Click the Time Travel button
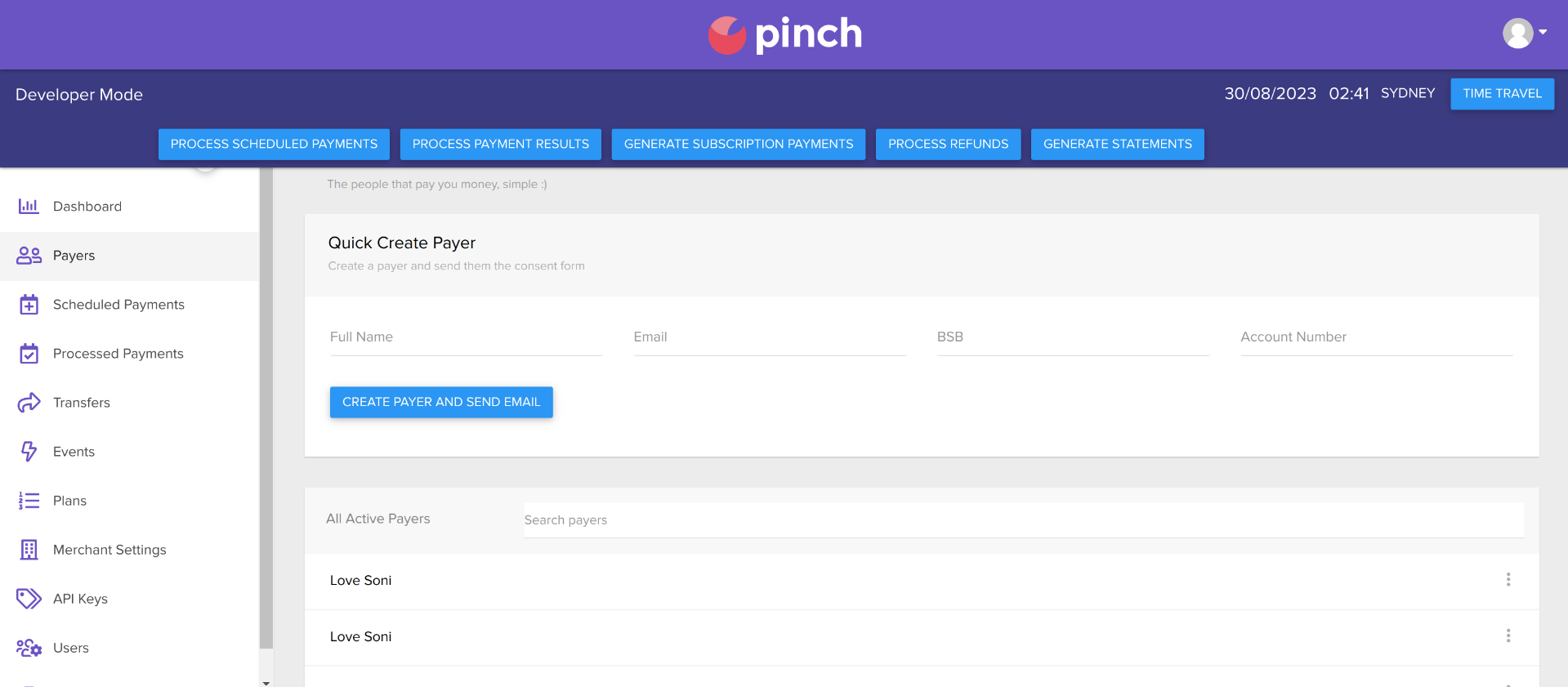Screen dimensions: 1568x687 coord(1502,94)
